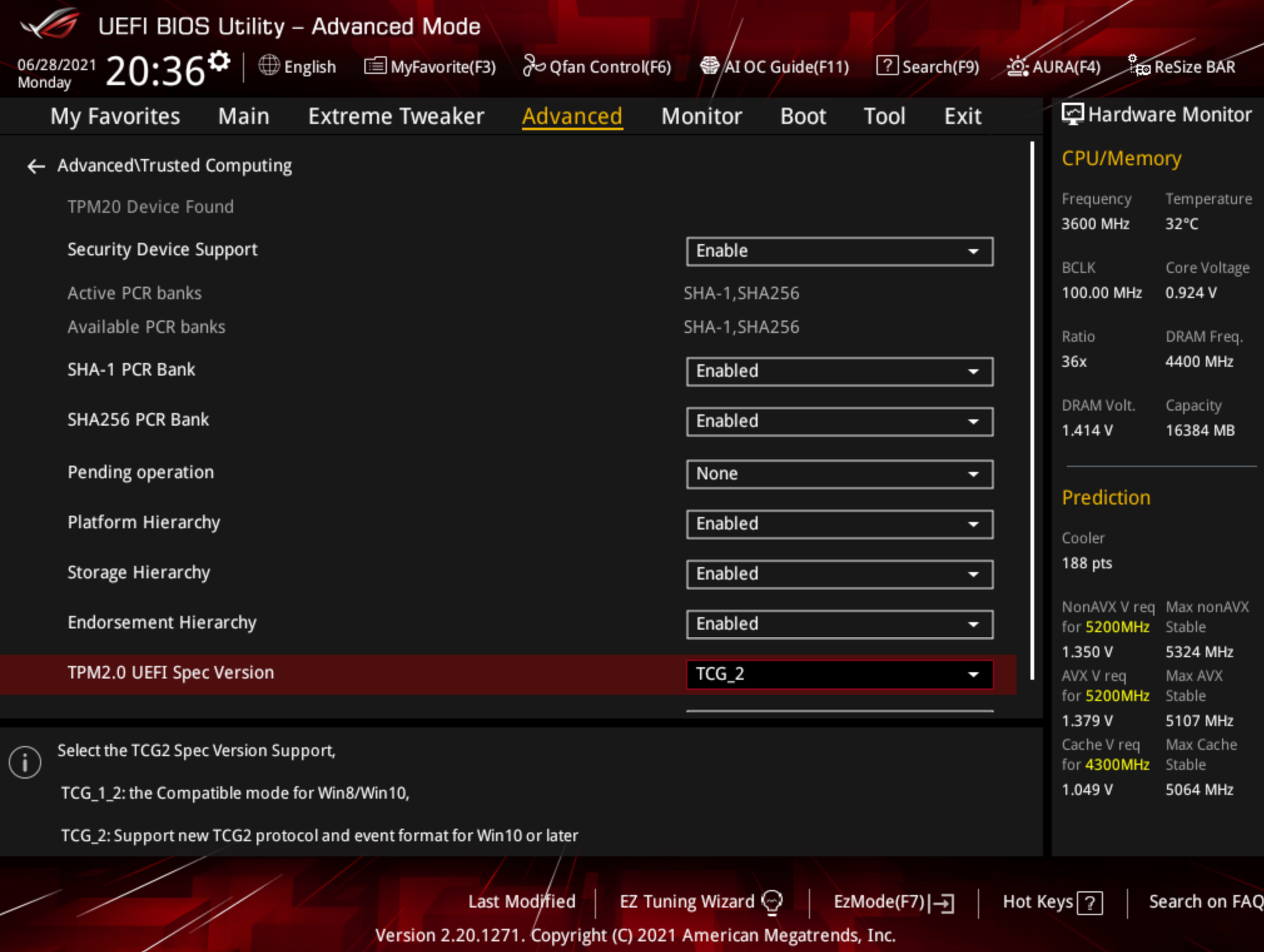Click 'TPM20 Device Found' text
The height and width of the screenshot is (952, 1264).
[x=150, y=207]
